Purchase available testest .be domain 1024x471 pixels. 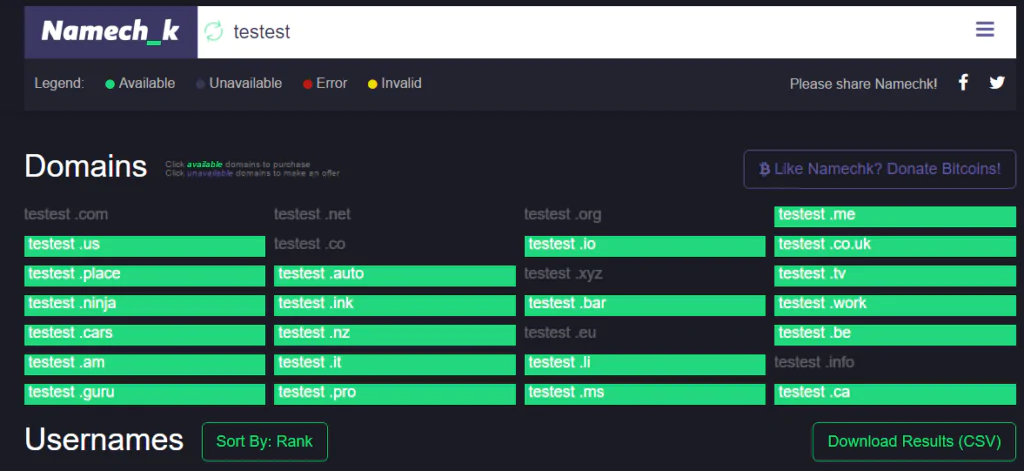click(895, 335)
